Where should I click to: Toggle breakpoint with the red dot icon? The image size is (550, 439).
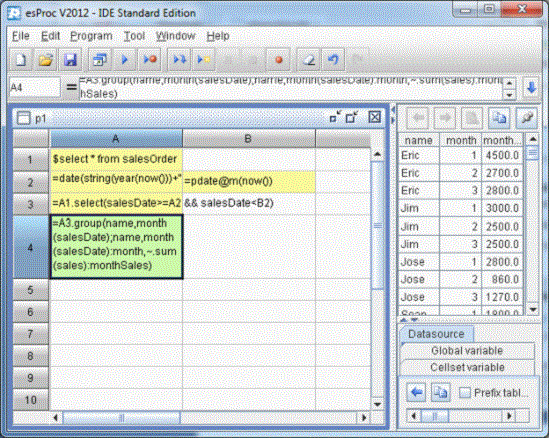(x=279, y=60)
